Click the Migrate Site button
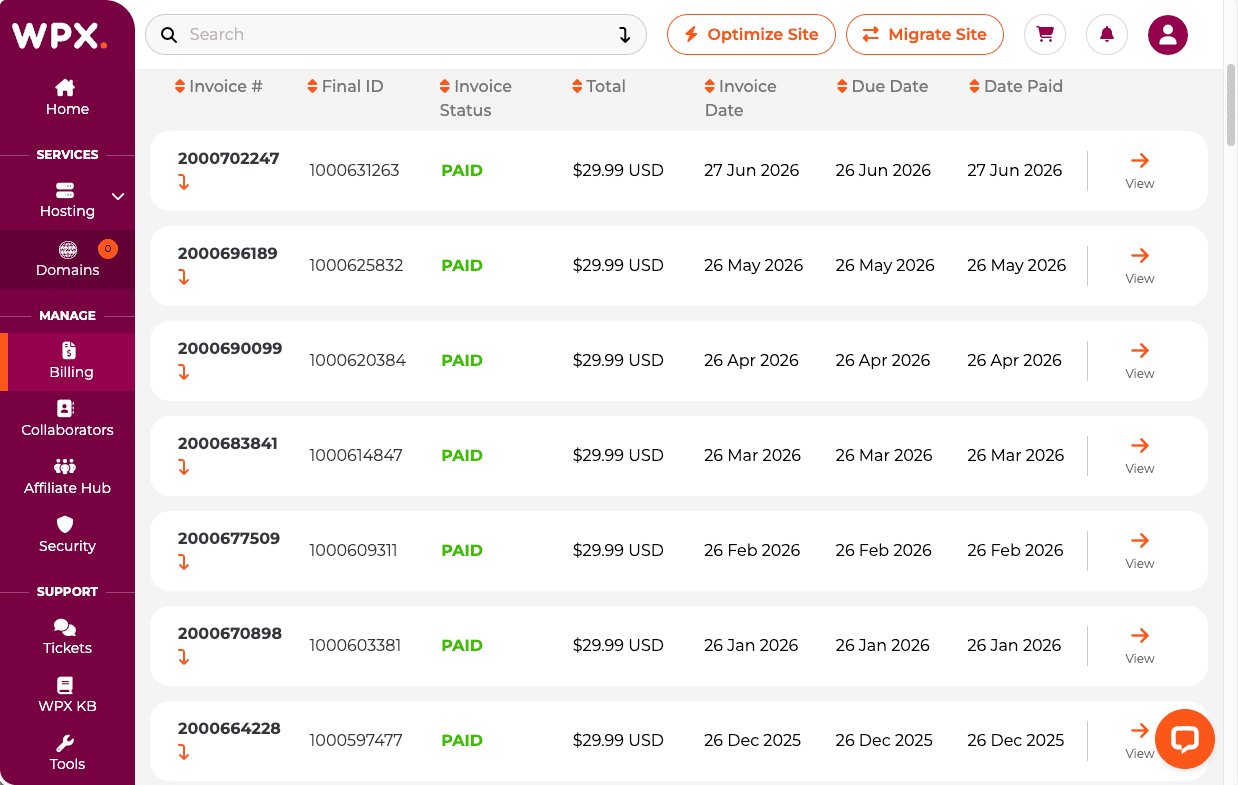The height and width of the screenshot is (785, 1238). click(925, 34)
